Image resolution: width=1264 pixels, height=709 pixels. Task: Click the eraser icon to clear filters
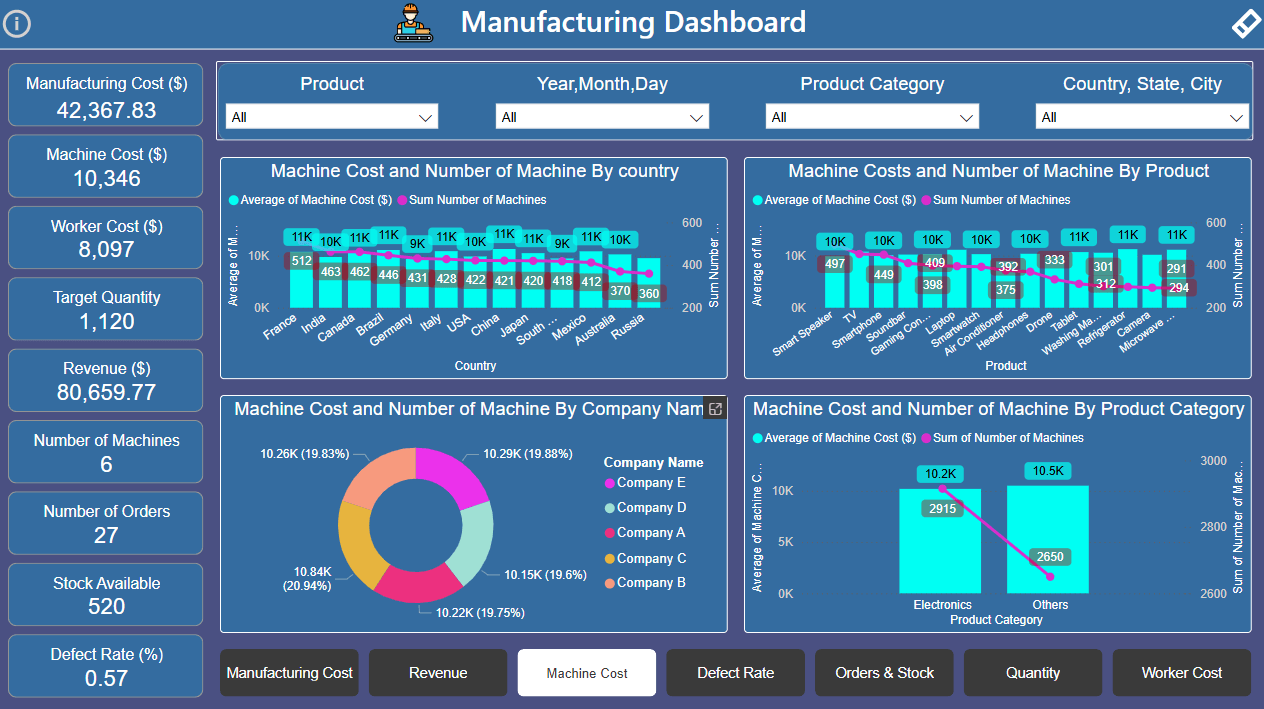(x=1245, y=21)
